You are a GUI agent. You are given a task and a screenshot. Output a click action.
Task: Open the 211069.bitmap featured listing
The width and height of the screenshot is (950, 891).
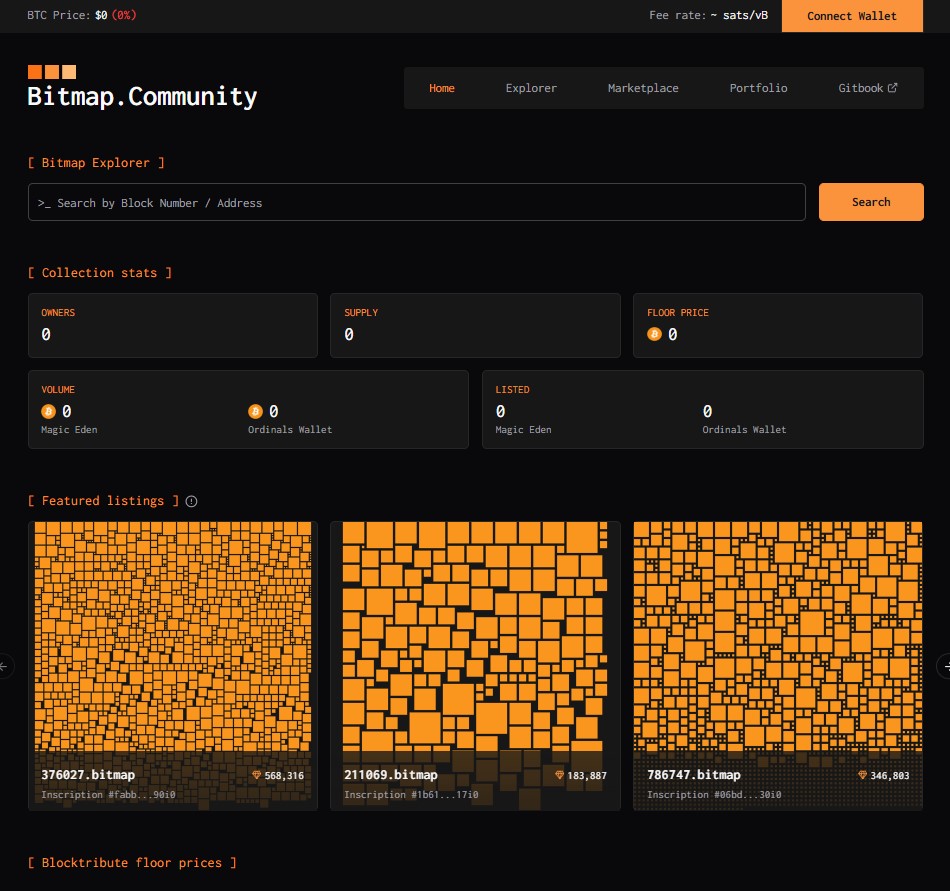[475, 666]
